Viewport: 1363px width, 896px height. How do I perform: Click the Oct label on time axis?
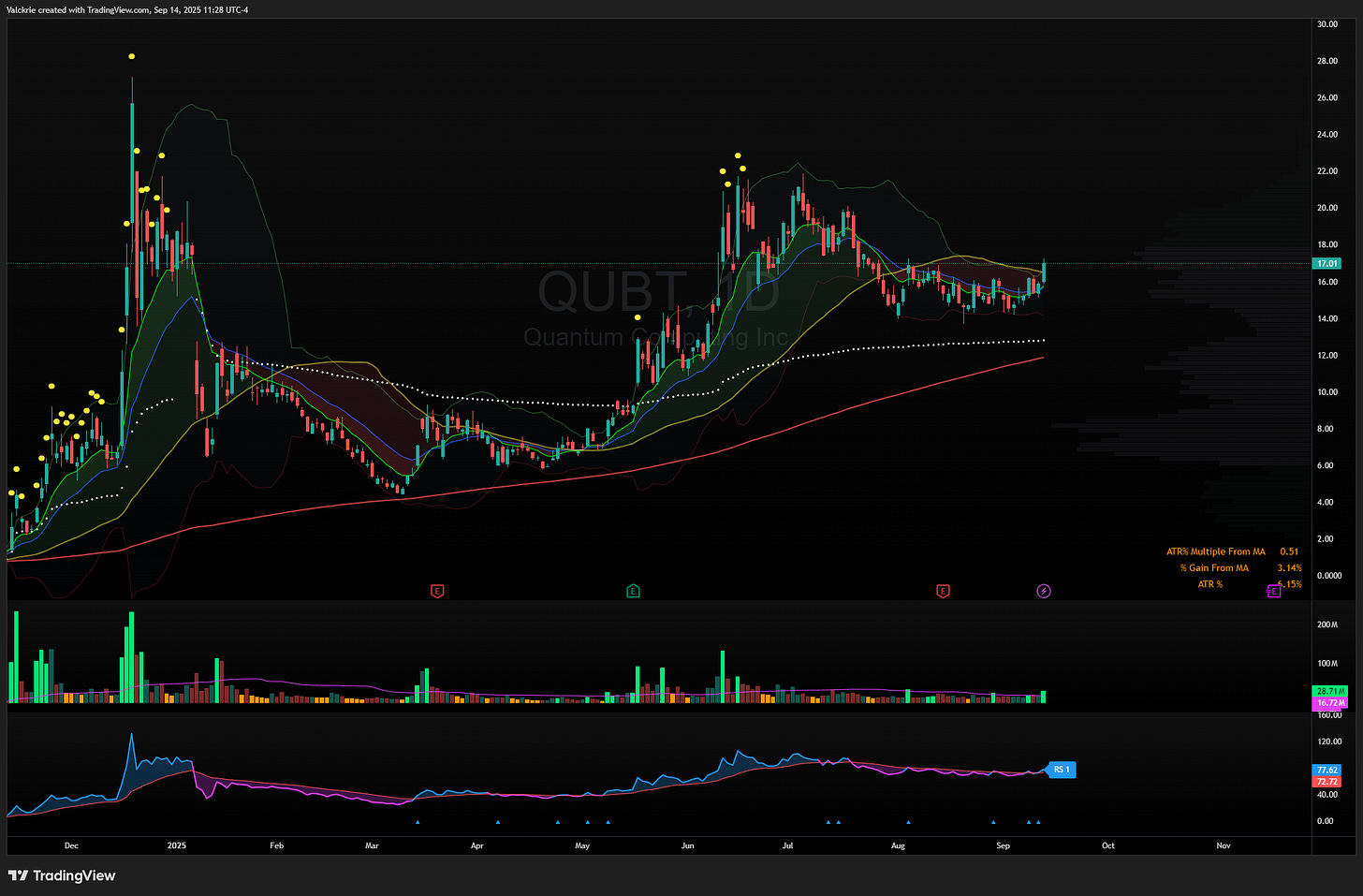pos(1108,845)
